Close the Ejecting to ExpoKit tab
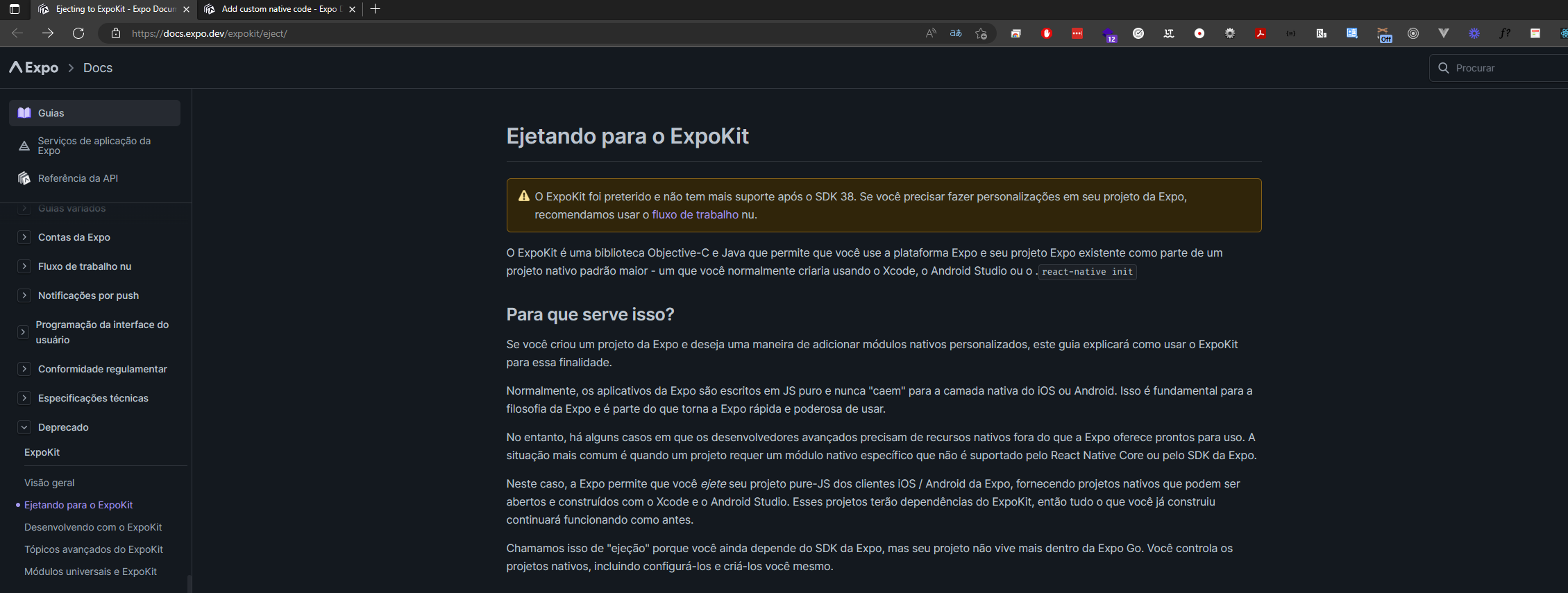 186,9
